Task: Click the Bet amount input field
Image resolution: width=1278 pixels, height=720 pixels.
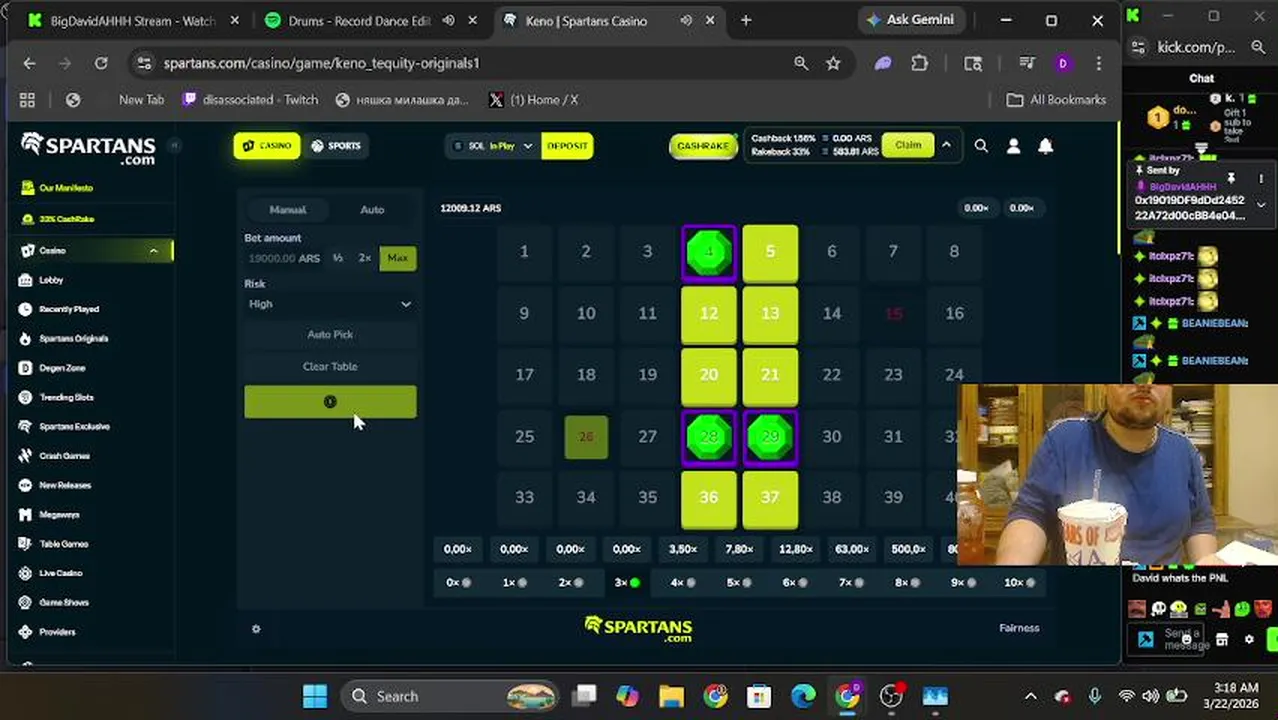Action: (285, 258)
